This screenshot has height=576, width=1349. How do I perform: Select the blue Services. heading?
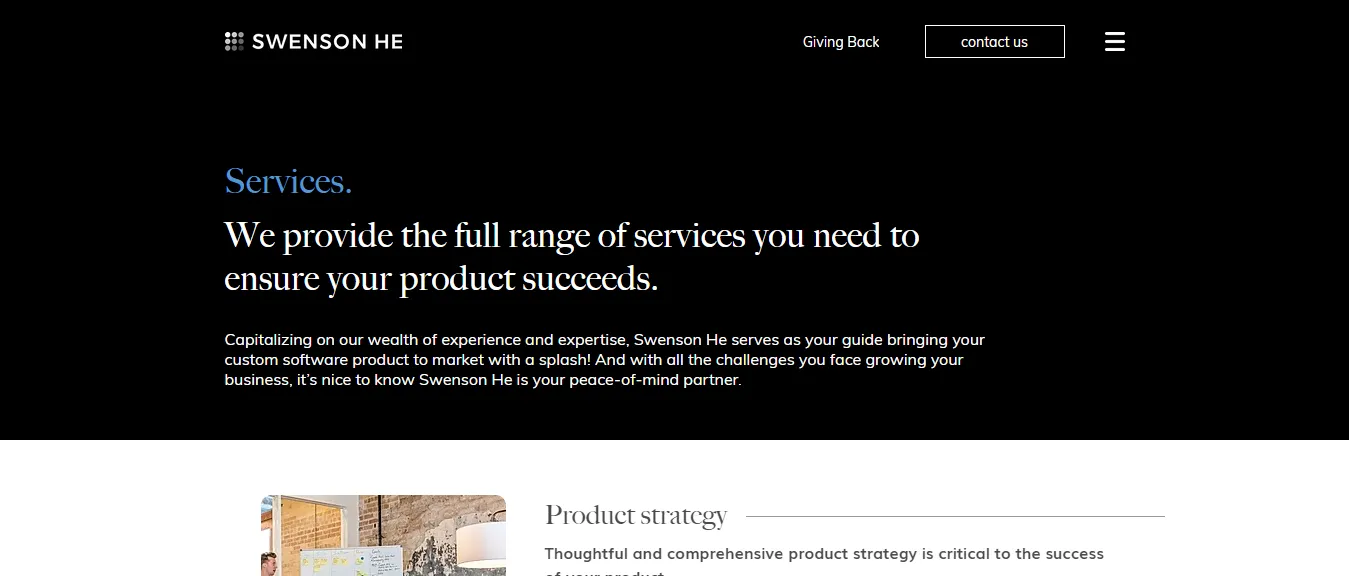[288, 181]
